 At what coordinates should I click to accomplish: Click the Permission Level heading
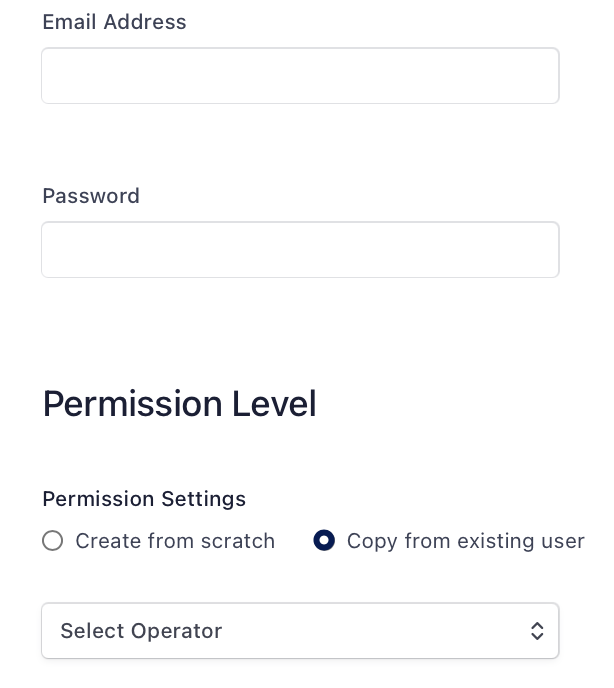point(179,404)
